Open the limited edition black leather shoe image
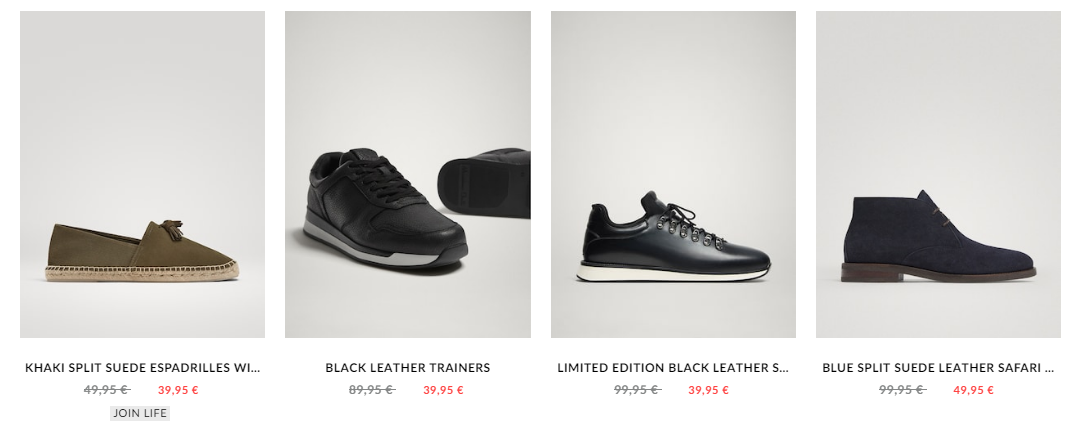 [673, 174]
